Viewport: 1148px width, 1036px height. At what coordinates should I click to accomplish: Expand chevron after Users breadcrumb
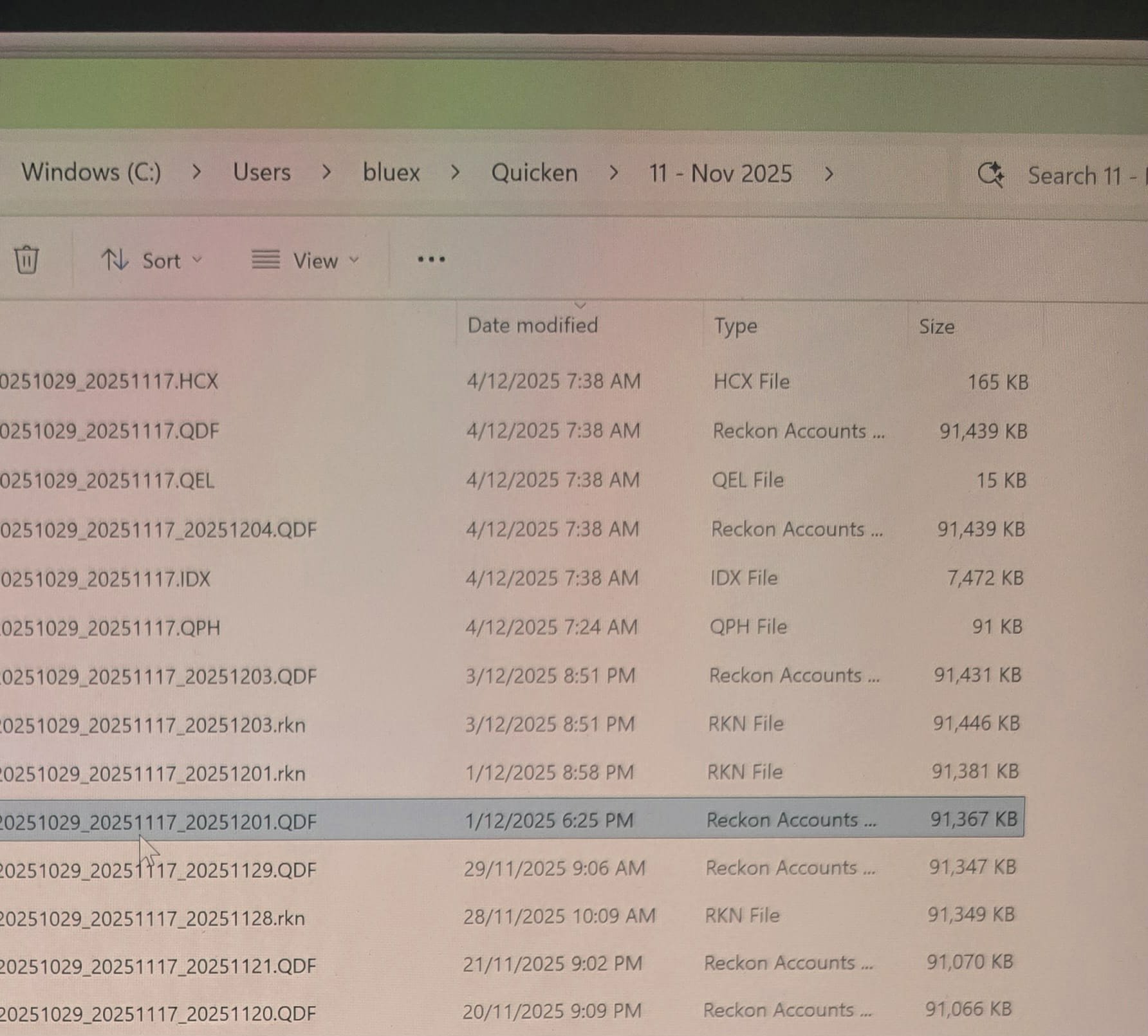(327, 172)
